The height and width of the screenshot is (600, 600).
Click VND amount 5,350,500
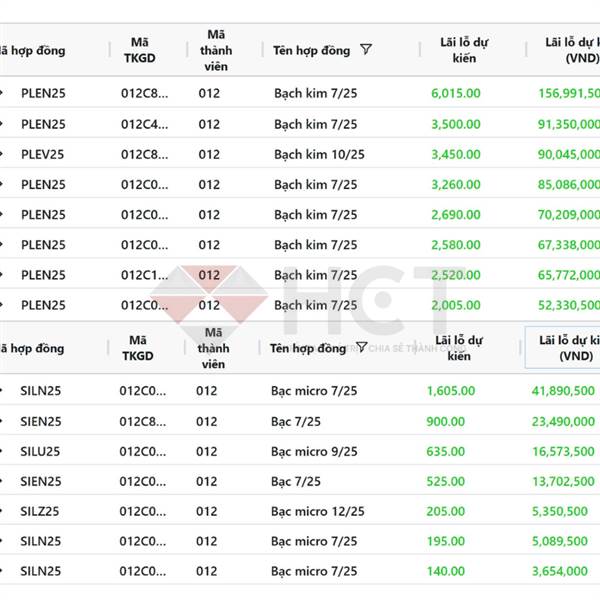pos(560,511)
